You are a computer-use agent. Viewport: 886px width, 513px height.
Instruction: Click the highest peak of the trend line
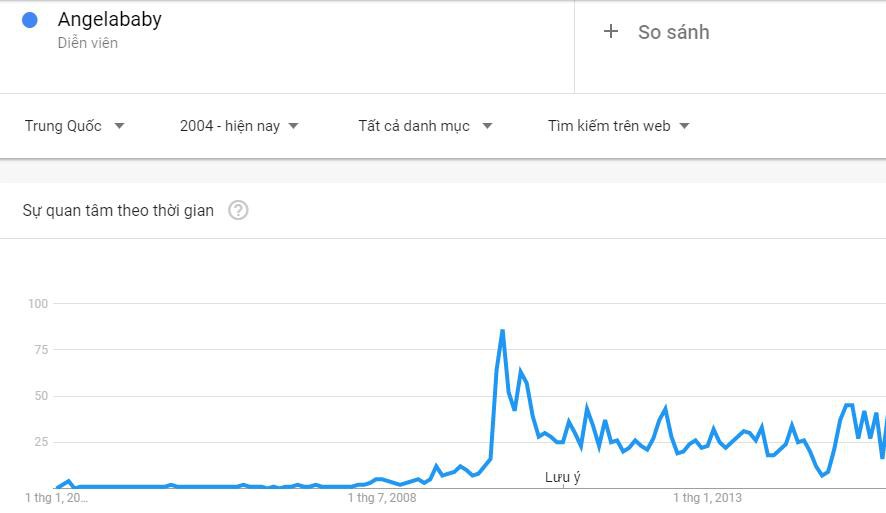coord(502,330)
